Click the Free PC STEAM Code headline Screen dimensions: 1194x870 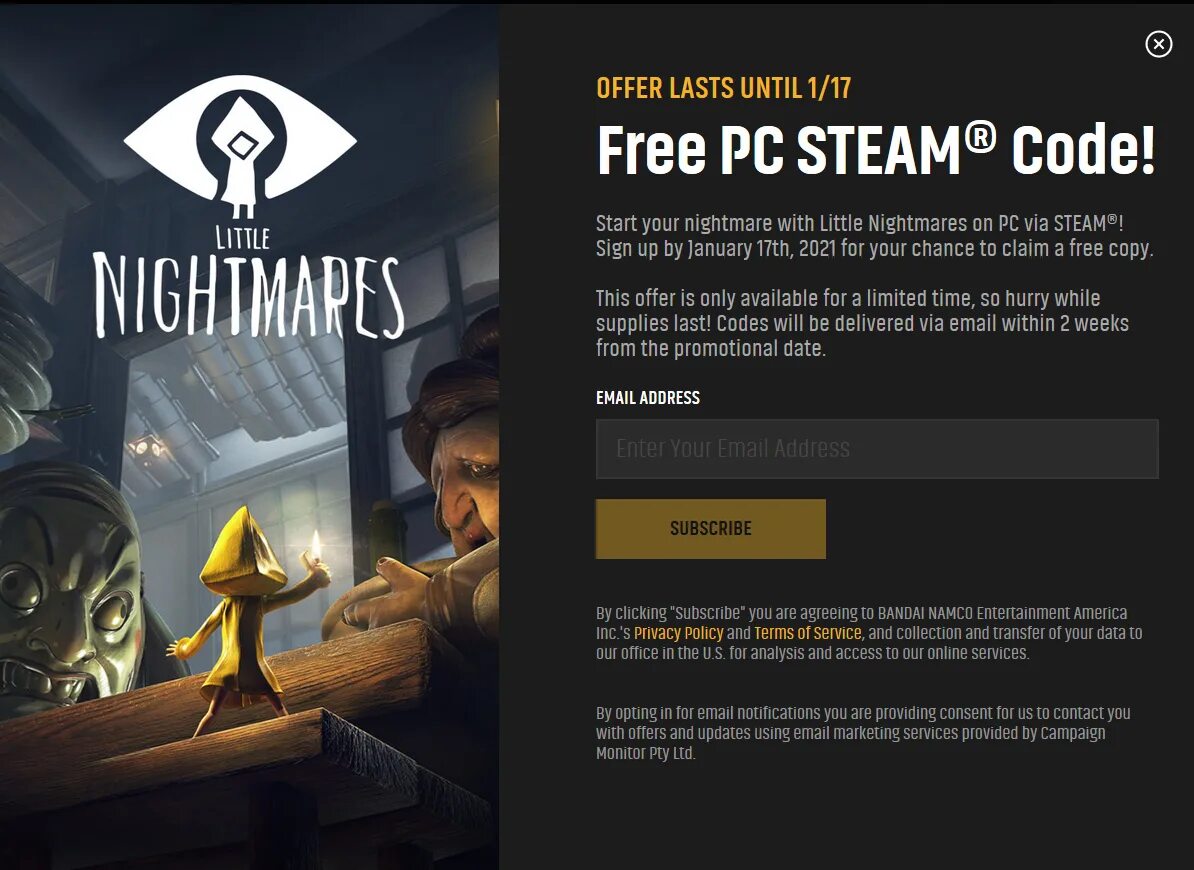tap(876, 148)
